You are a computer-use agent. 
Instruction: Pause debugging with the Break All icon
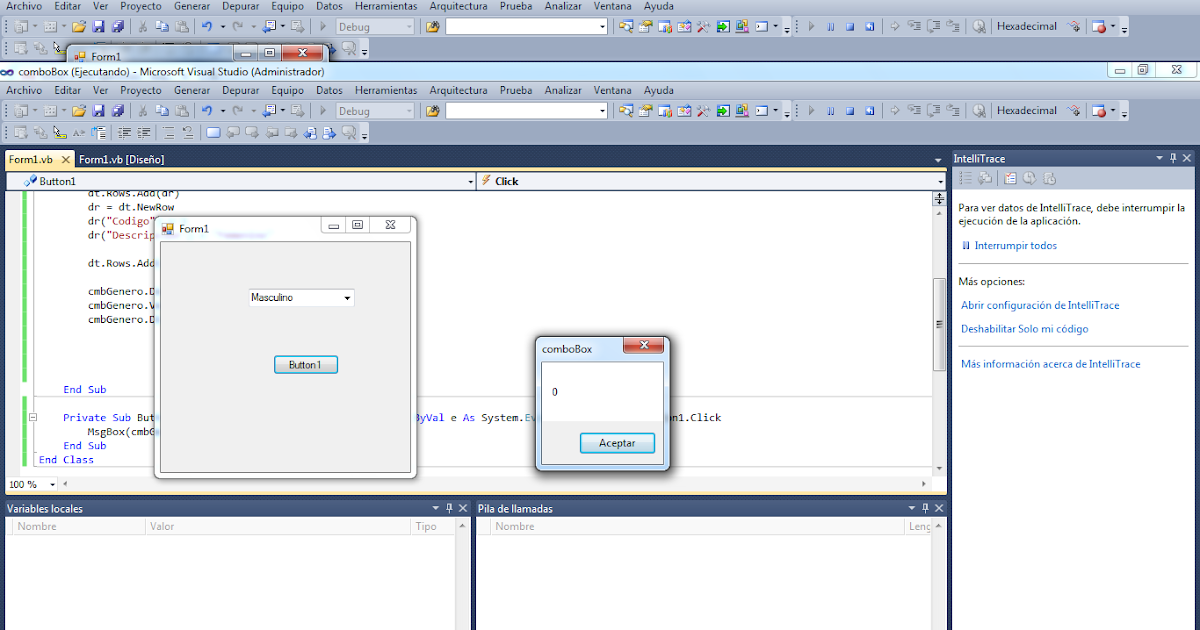pyautogui.click(x=831, y=110)
